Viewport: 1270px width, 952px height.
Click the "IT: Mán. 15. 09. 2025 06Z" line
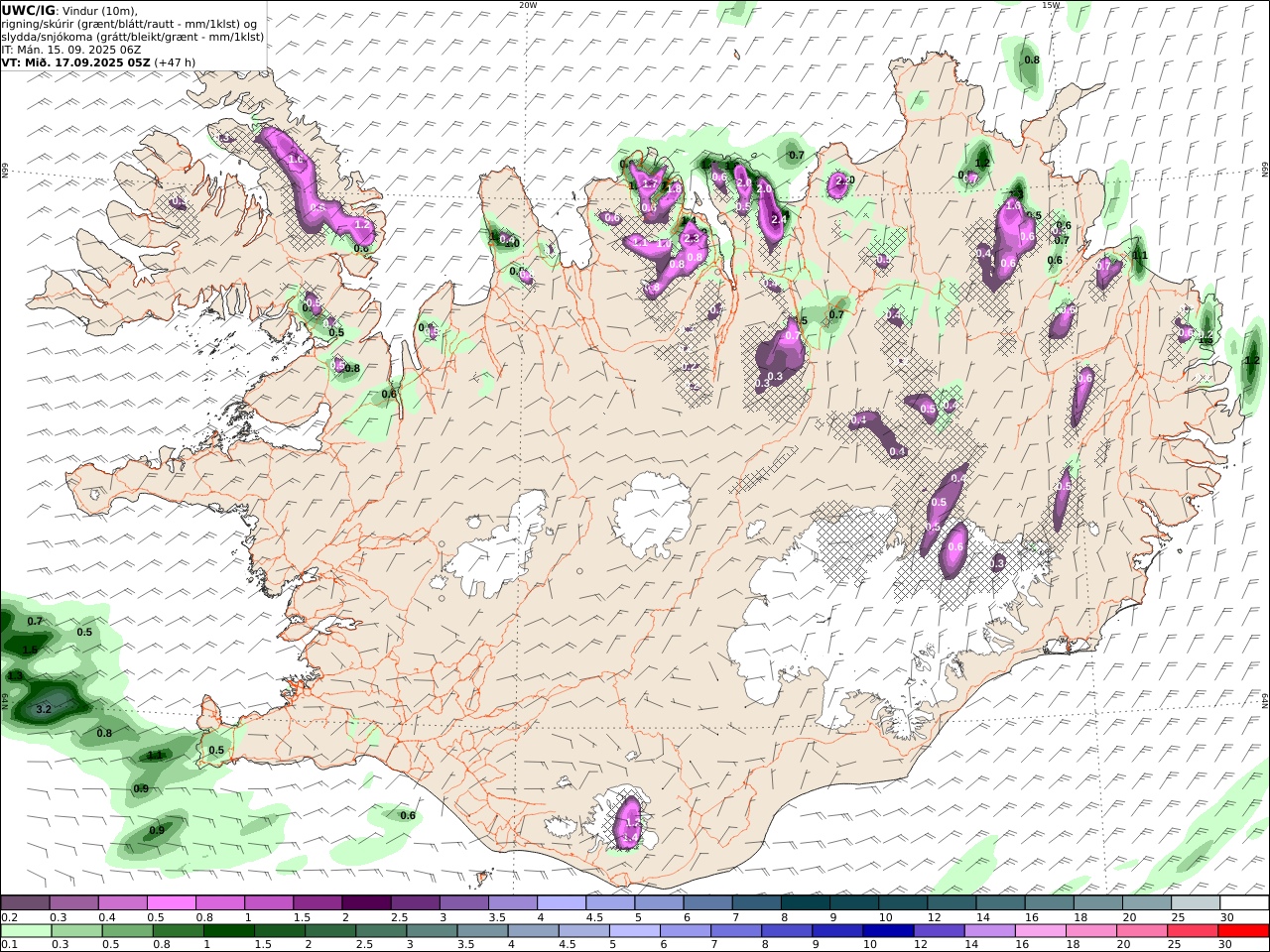pyautogui.click(x=71, y=49)
